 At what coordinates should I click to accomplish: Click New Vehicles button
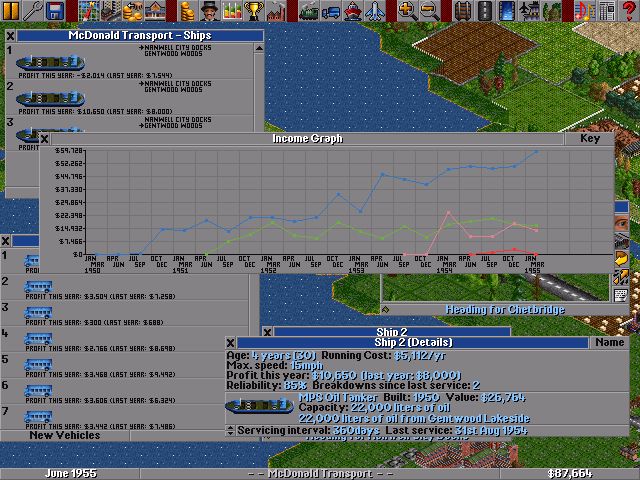(64, 436)
